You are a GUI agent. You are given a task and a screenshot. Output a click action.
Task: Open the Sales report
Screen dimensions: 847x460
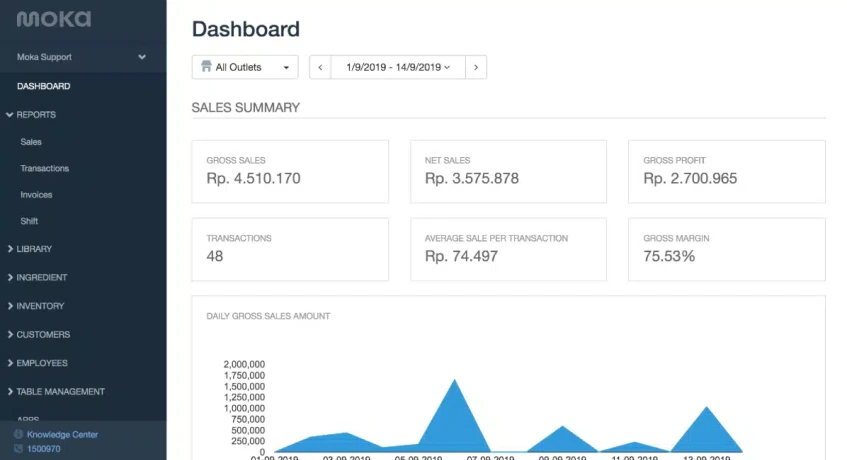coord(31,142)
